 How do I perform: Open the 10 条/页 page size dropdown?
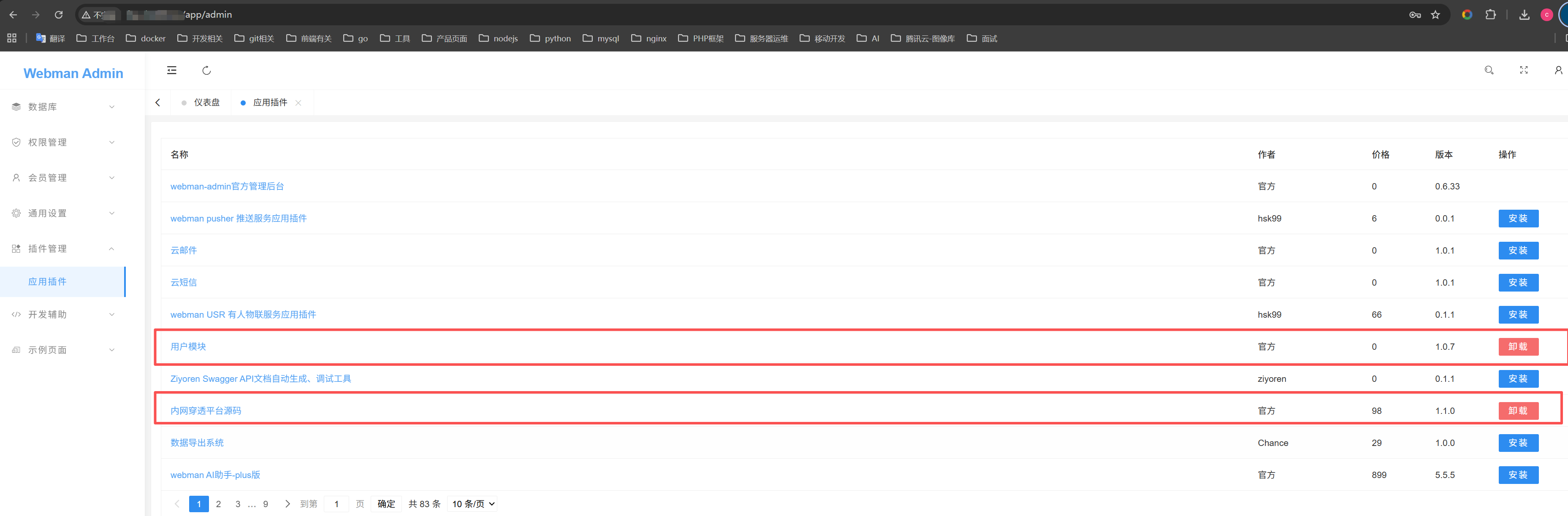tap(473, 504)
